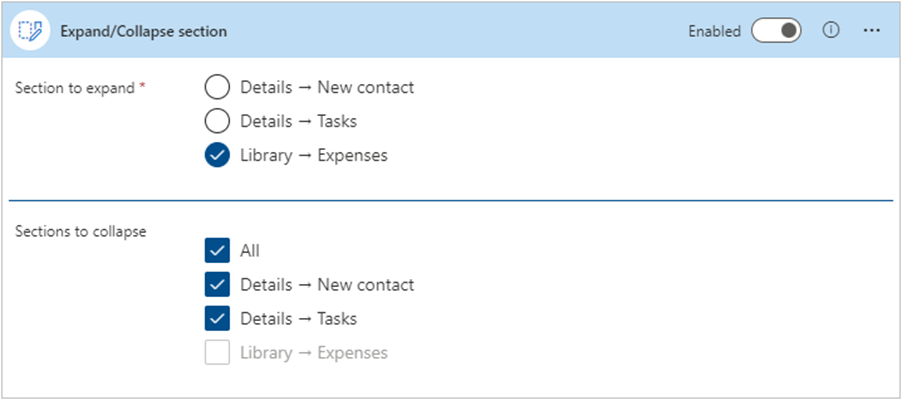The height and width of the screenshot is (400, 902).
Task: Click the 'Sections to collapse' field label
Action: pyautogui.click(x=81, y=231)
